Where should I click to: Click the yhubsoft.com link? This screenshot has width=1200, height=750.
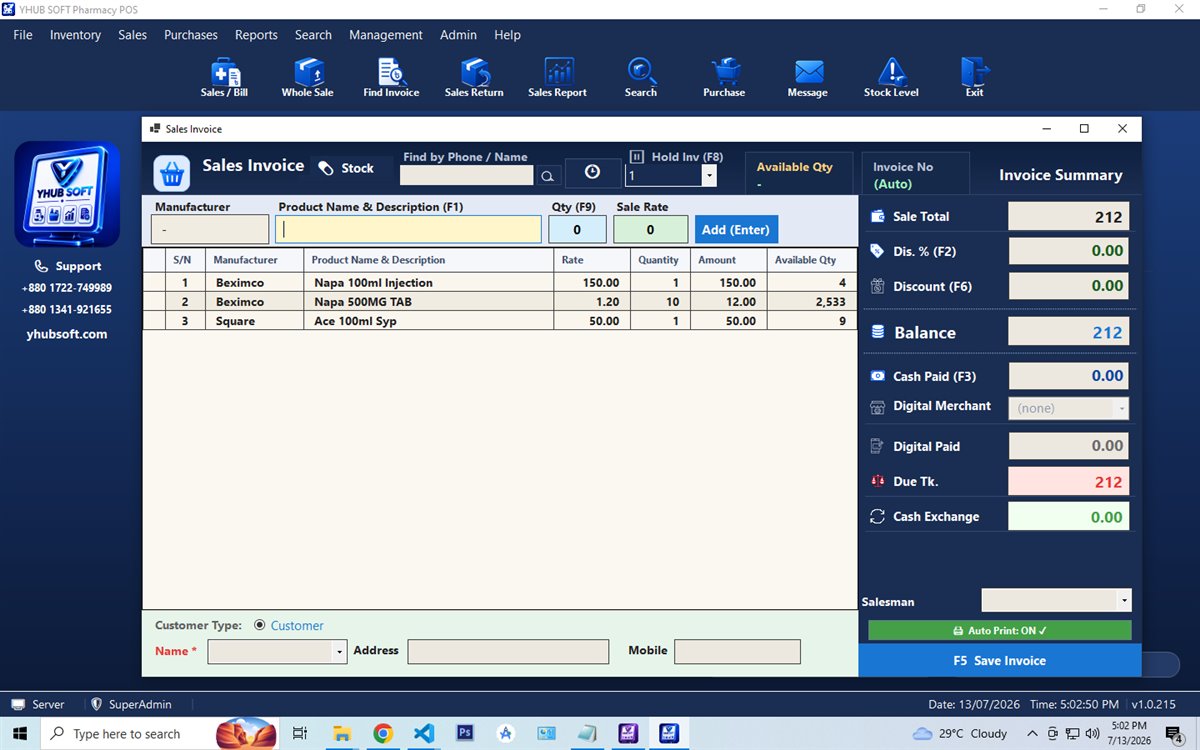pyautogui.click(x=67, y=334)
